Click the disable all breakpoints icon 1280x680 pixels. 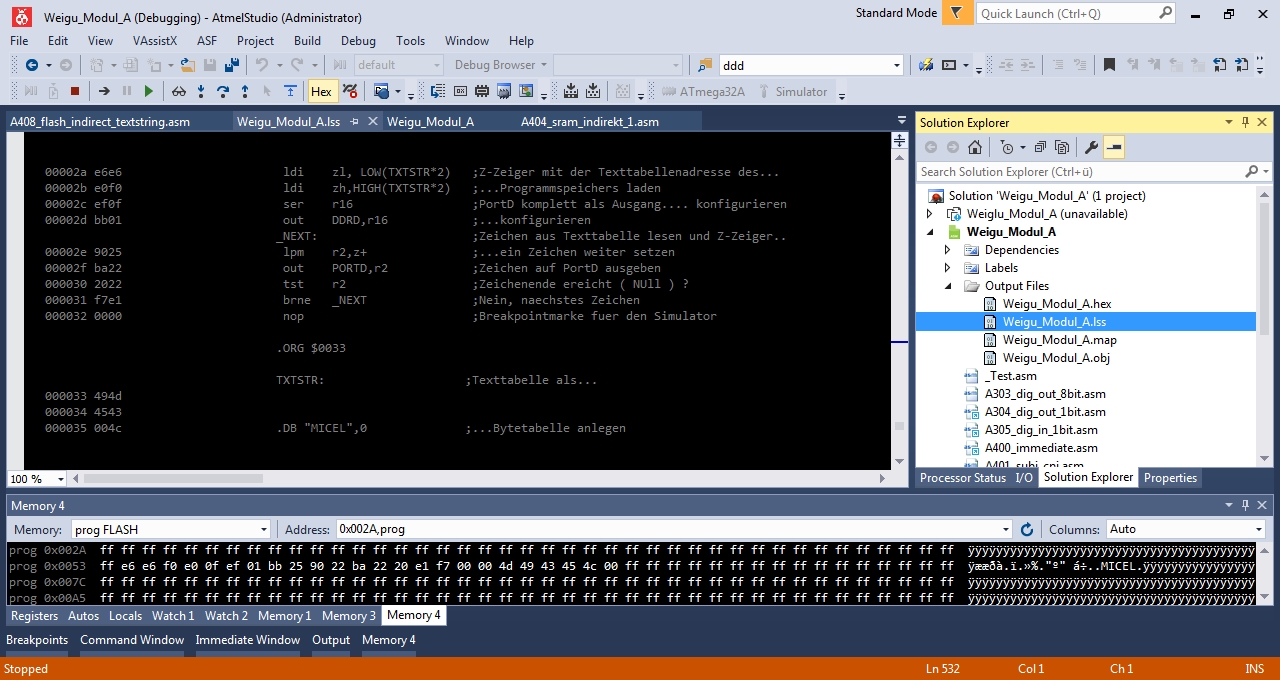point(350,91)
